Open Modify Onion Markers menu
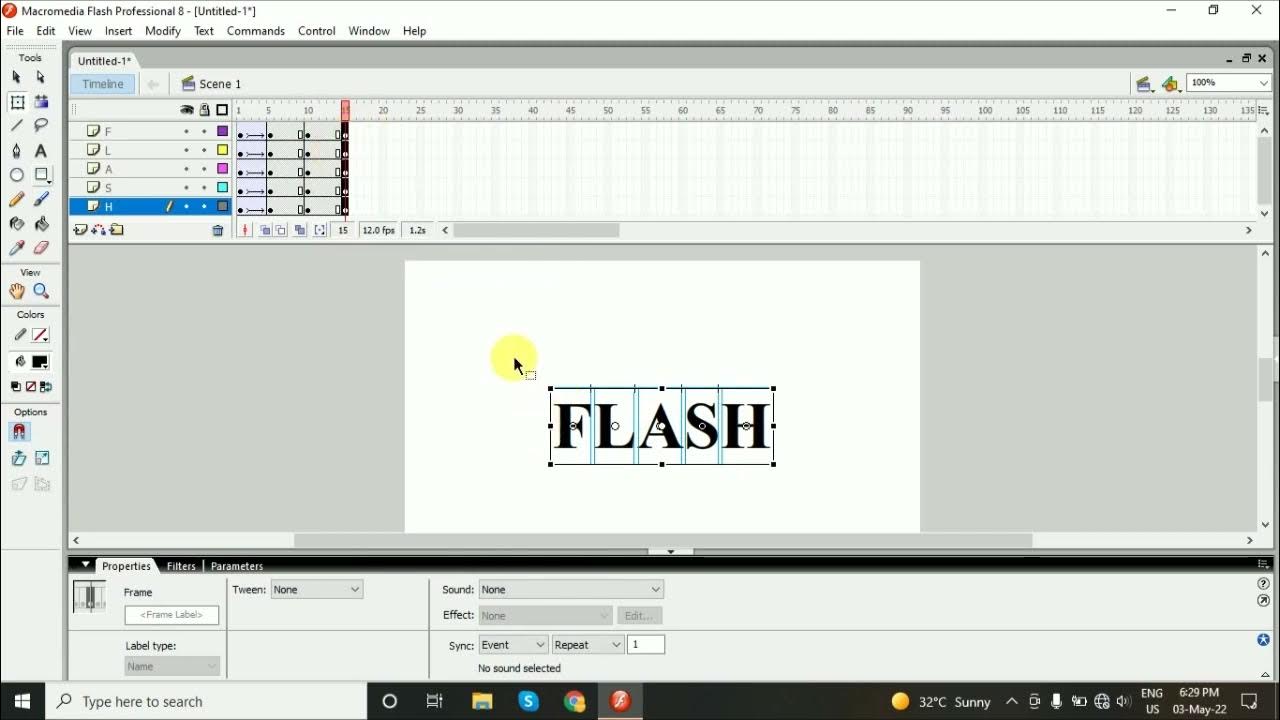The image size is (1280, 720). point(320,230)
